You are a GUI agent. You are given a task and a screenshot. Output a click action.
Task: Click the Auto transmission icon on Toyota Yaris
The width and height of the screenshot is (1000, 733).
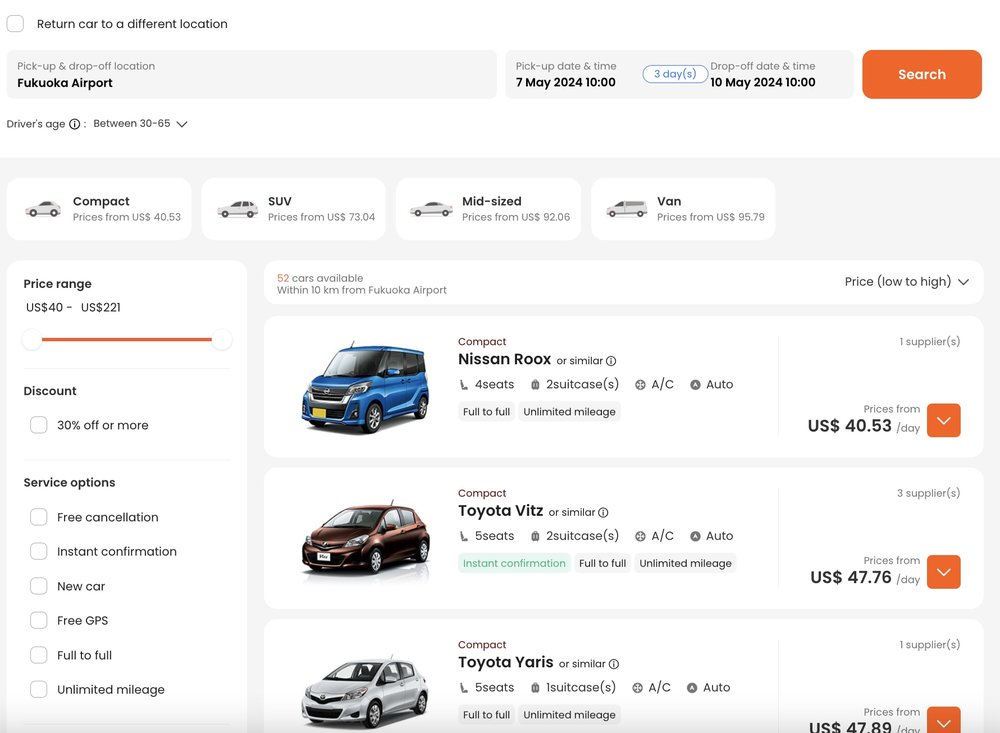692,688
